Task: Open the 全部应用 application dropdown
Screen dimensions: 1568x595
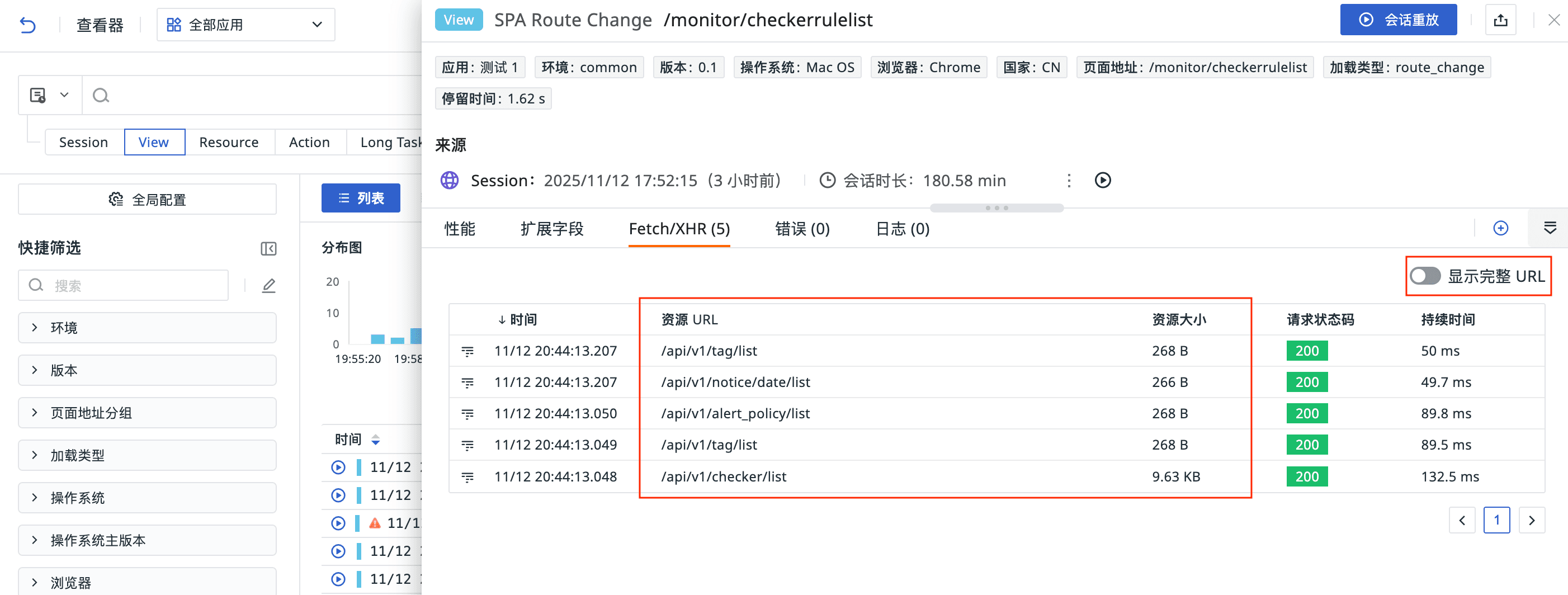Action: coord(245,25)
